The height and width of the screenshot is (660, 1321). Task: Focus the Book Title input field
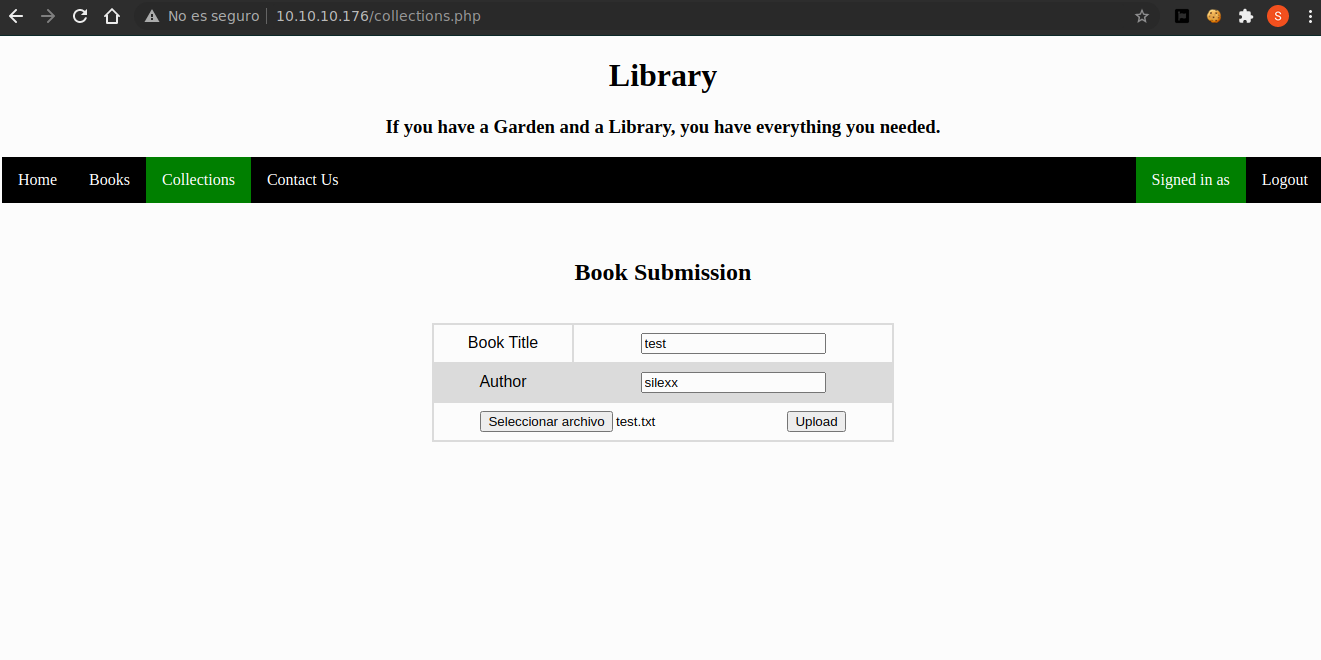pos(733,343)
